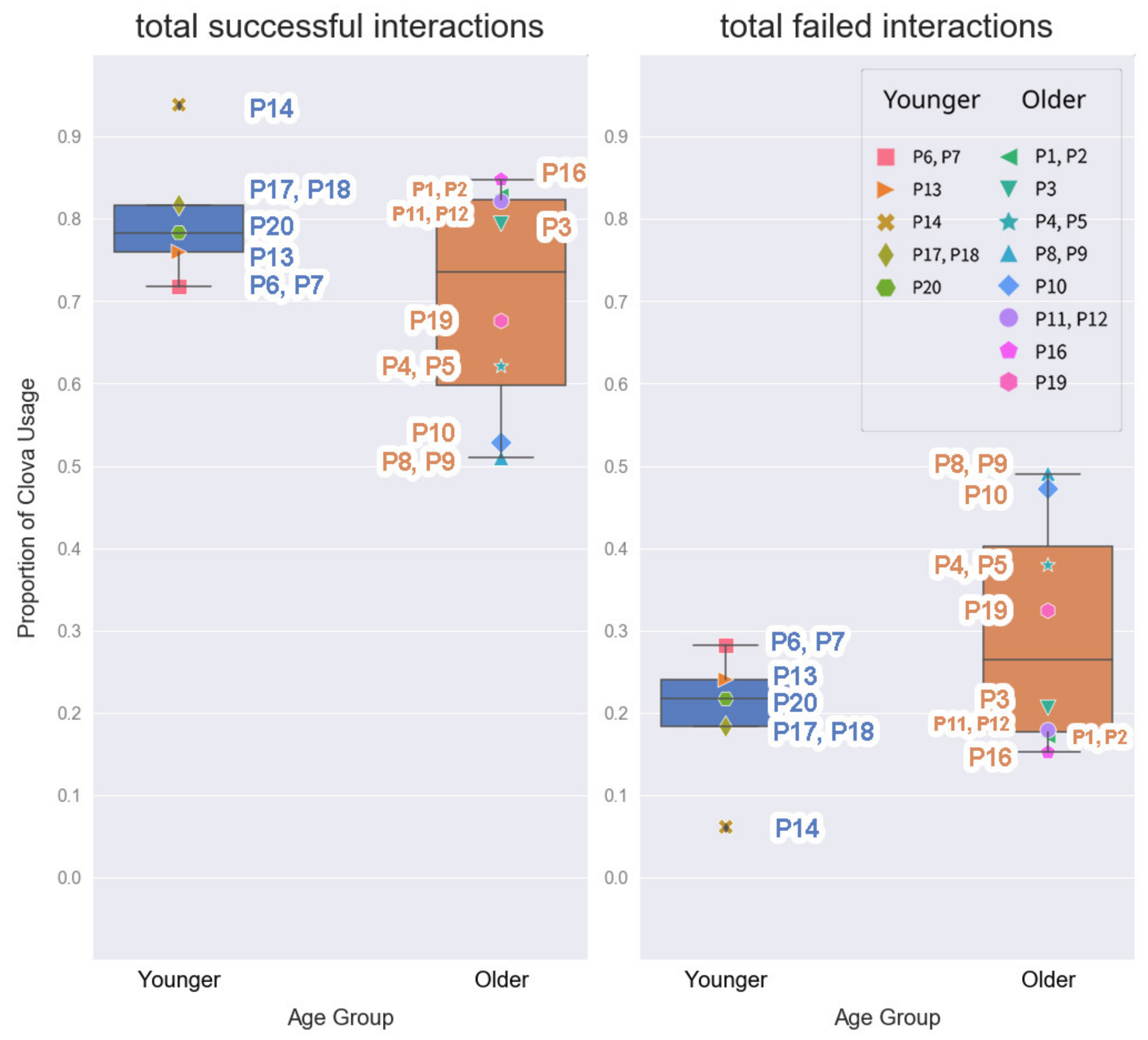Click the blue Younger box in successful plot

tap(179, 228)
